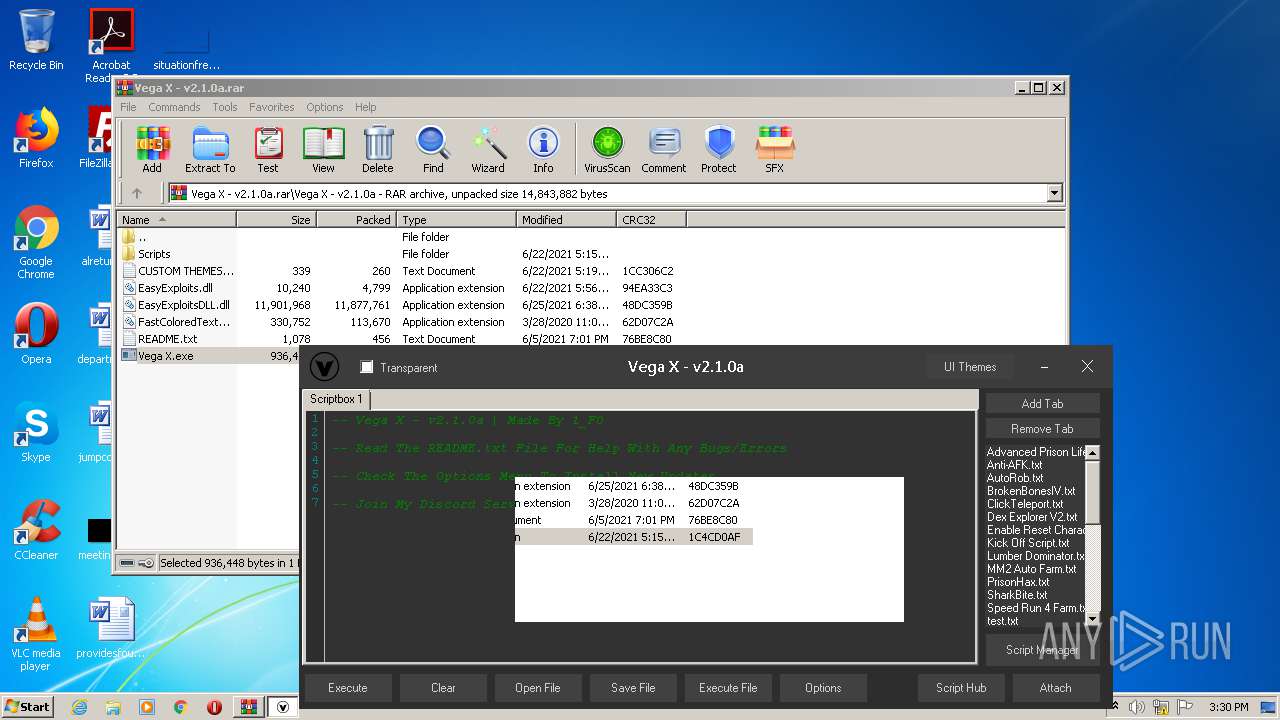Open the Start menu

[28, 707]
